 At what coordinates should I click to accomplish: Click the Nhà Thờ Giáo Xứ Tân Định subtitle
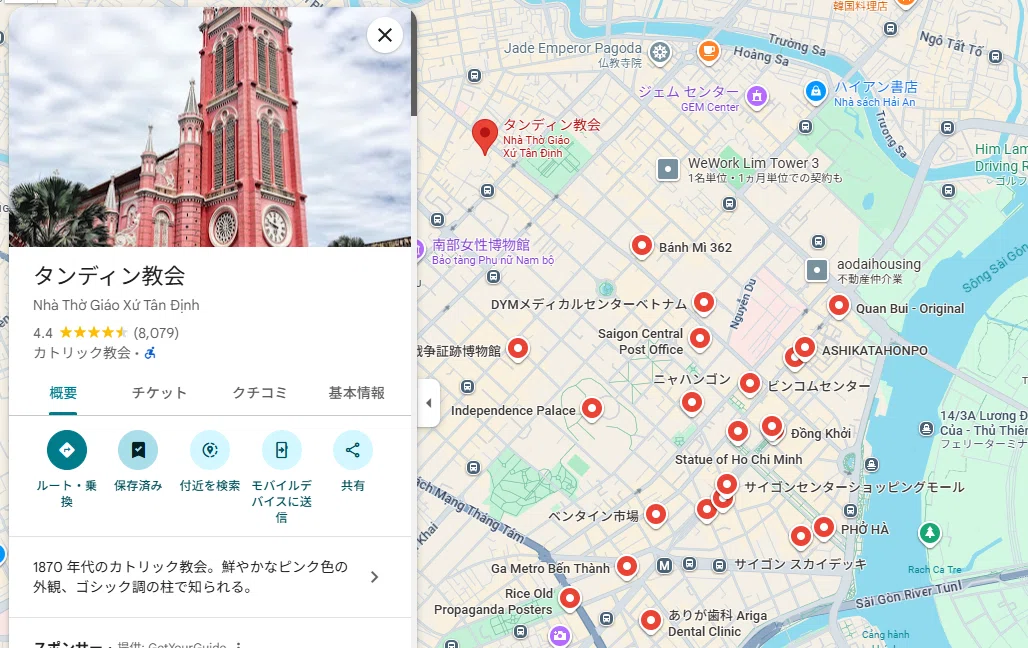tap(116, 305)
